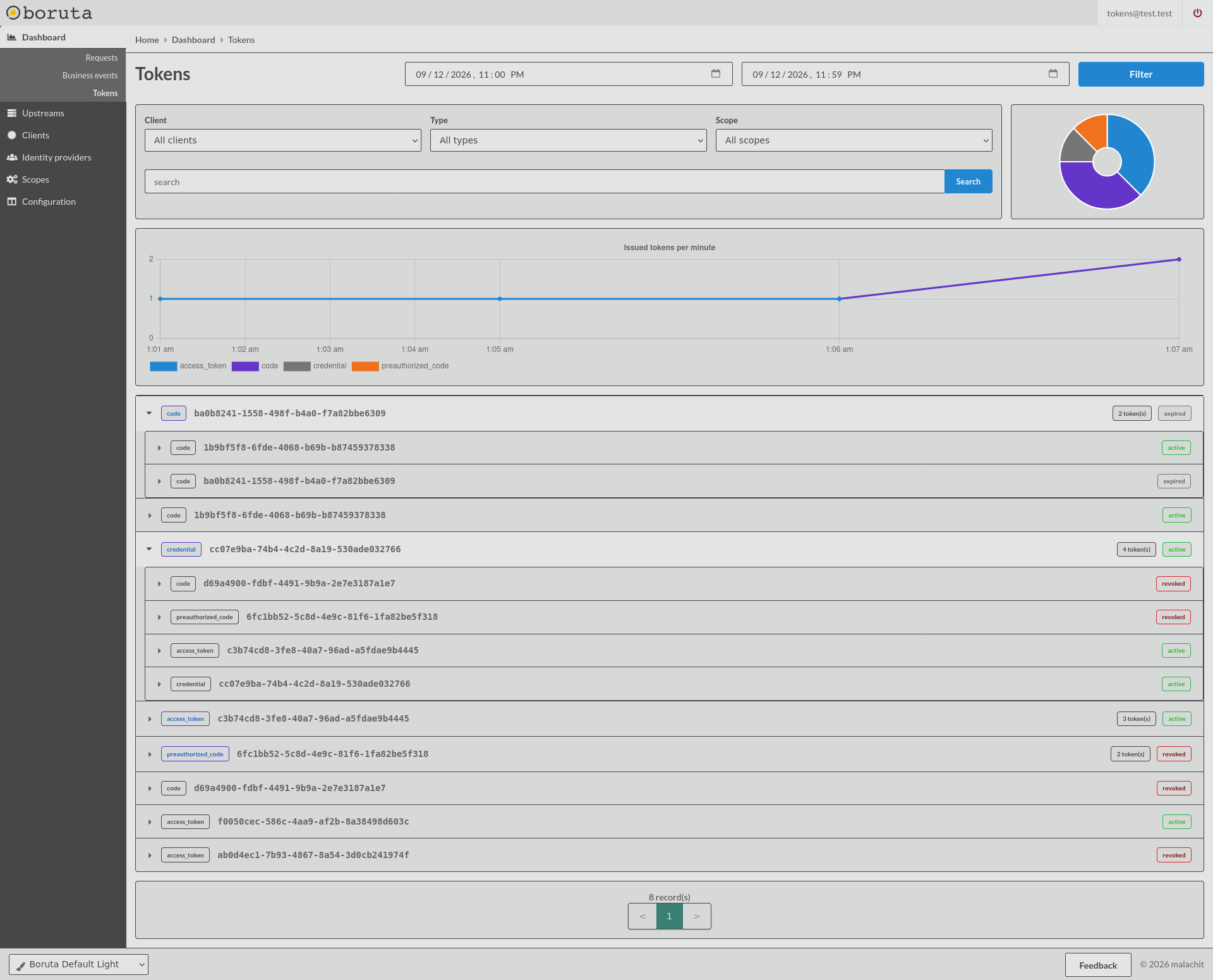The height and width of the screenshot is (980, 1213).
Task: Click the 1:07 am chart data point
Action: (1179, 259)
